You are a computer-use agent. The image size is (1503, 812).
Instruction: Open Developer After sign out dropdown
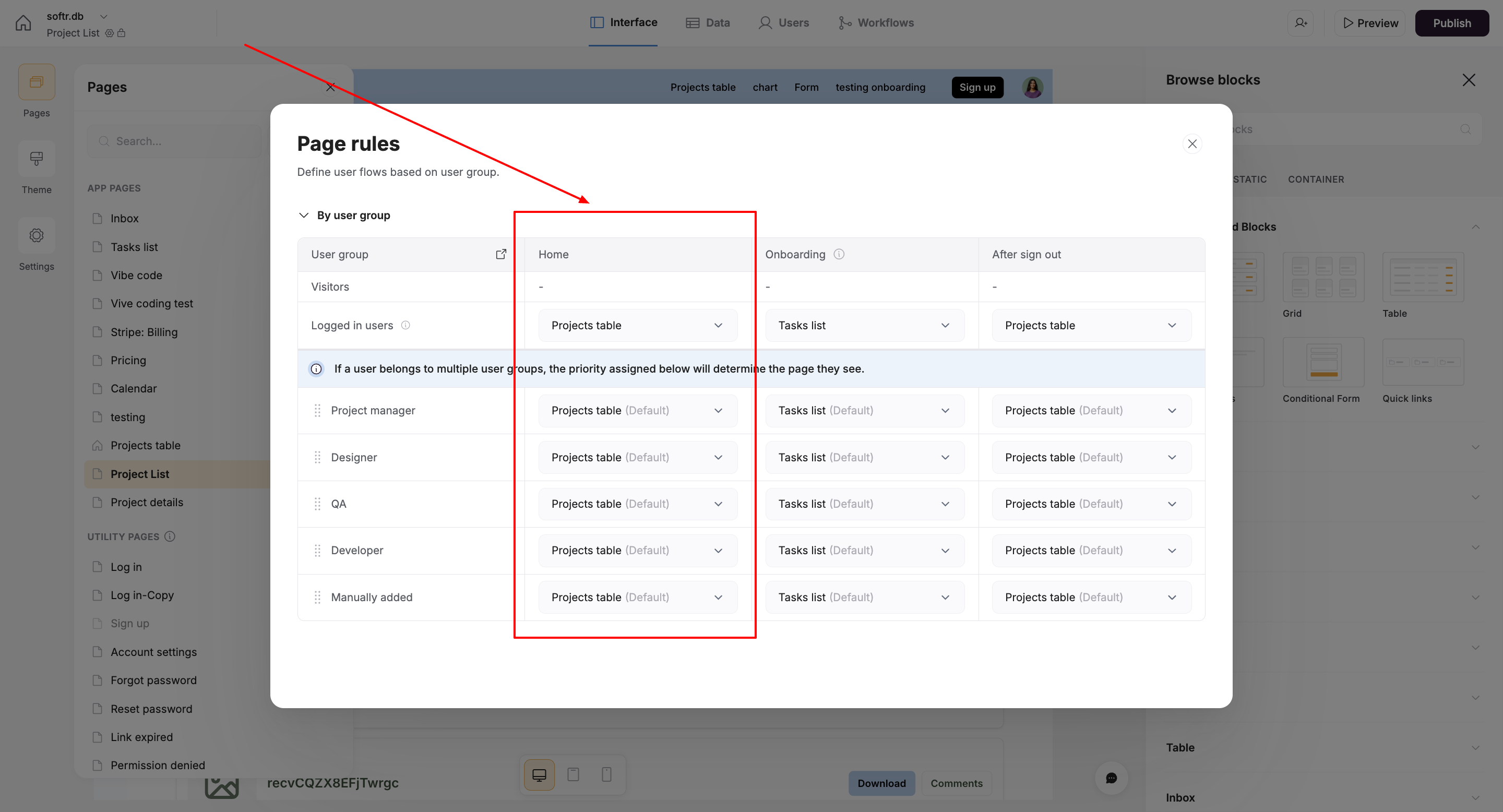pos(1091,551)
